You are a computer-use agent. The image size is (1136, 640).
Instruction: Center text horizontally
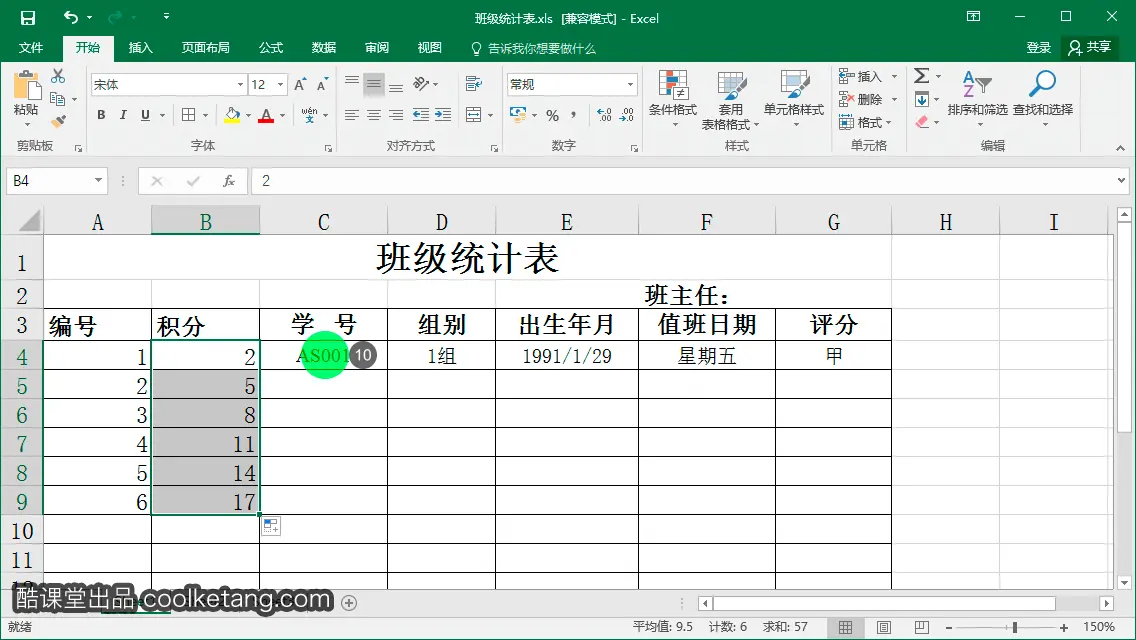pyautogui.click(x=374, y=115)
